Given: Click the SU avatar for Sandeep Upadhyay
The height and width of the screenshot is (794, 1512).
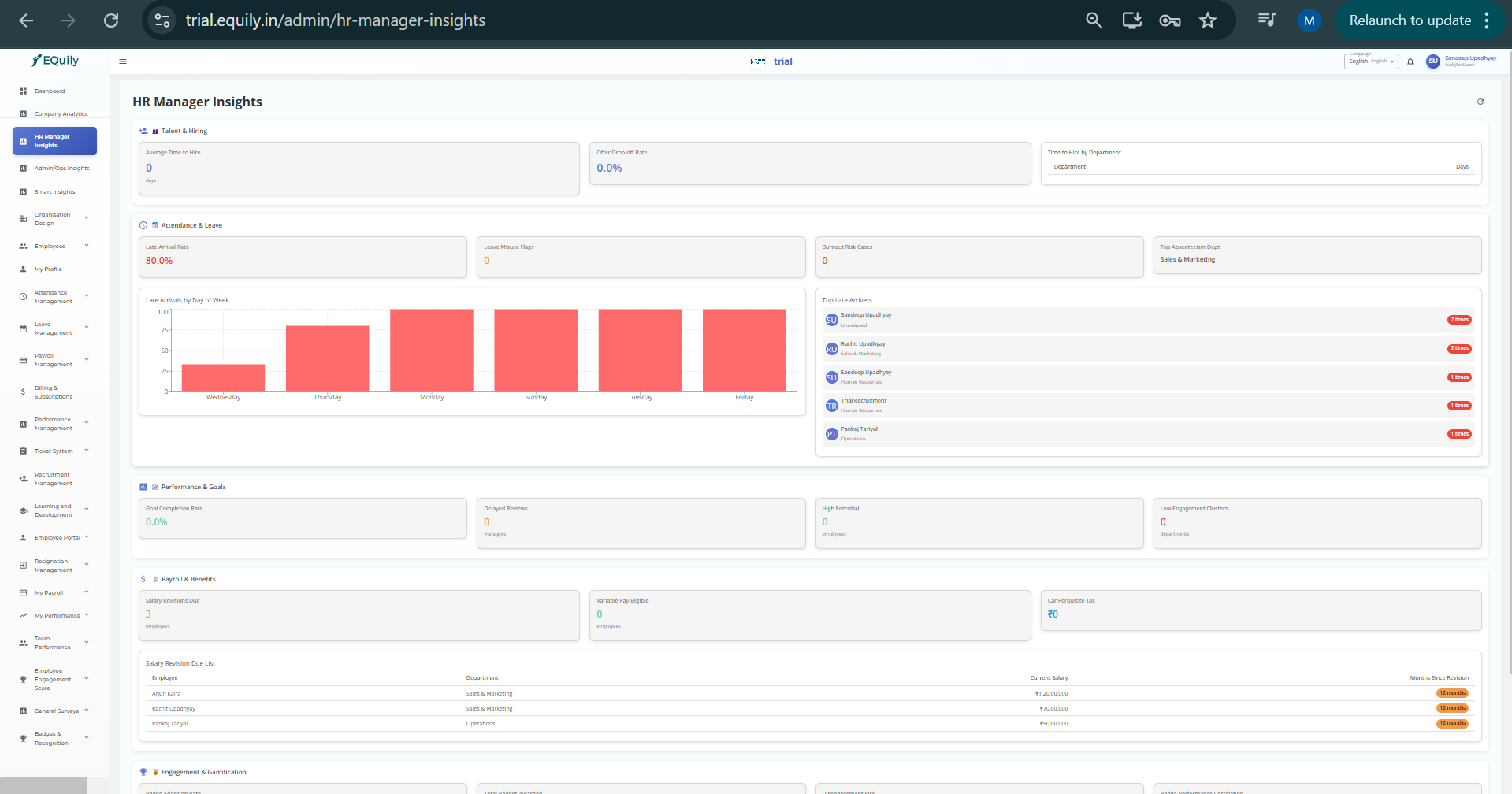Looking at the screenshot, I should (x=1433, y=61).
